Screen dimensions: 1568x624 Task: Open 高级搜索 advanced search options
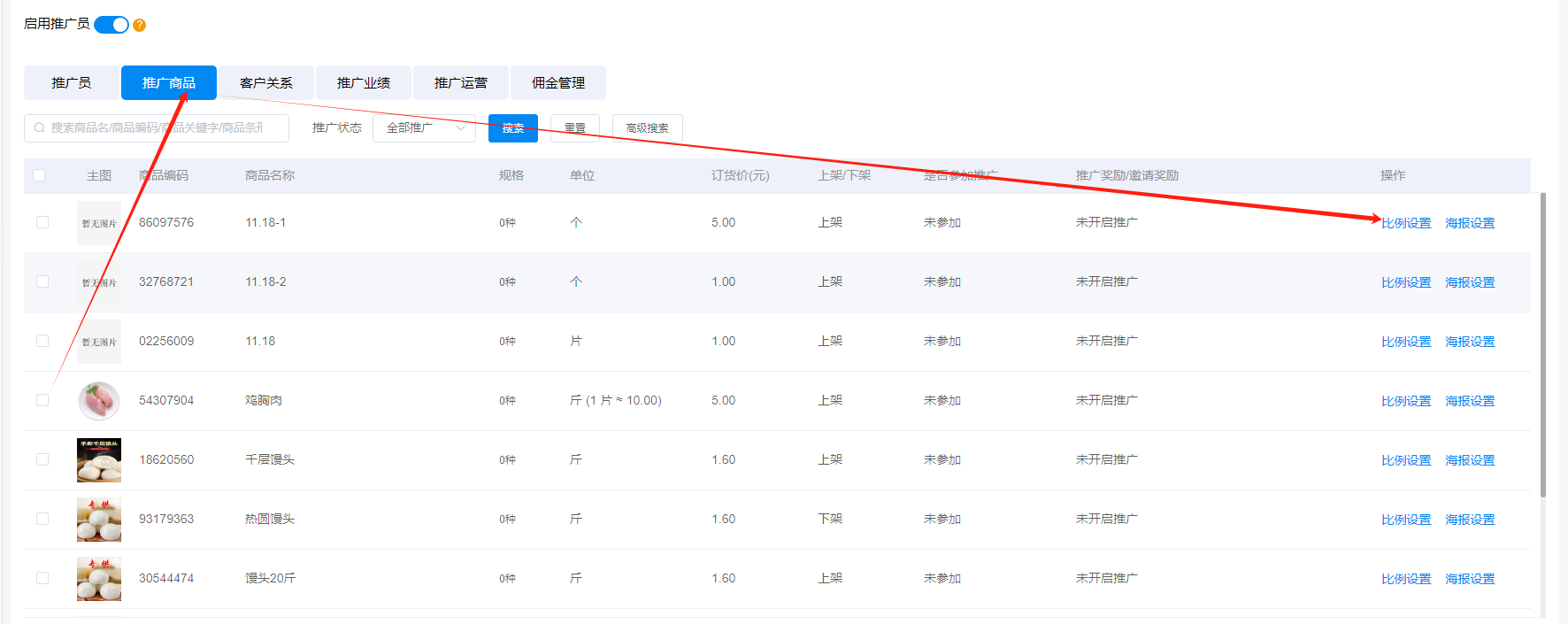(x=647, y=128)
